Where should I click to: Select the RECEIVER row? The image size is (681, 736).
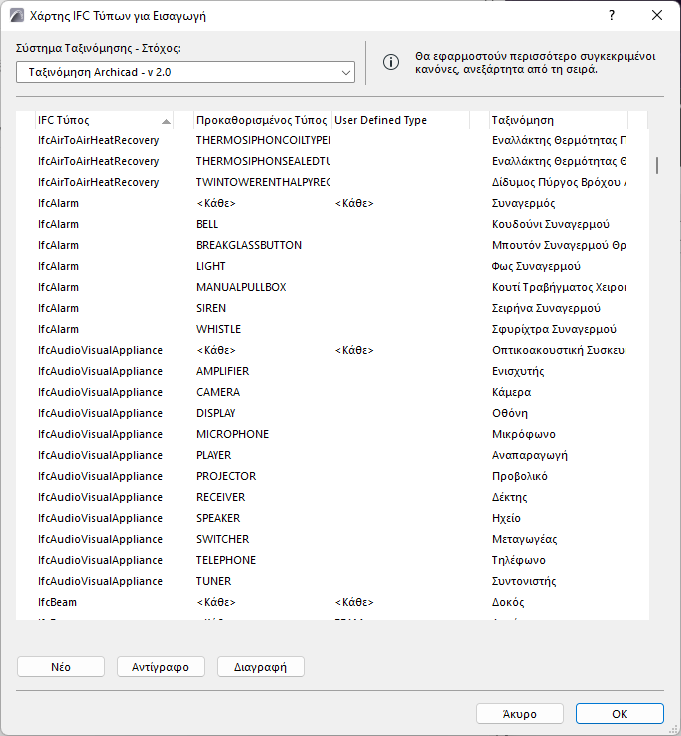pos(332,497)
